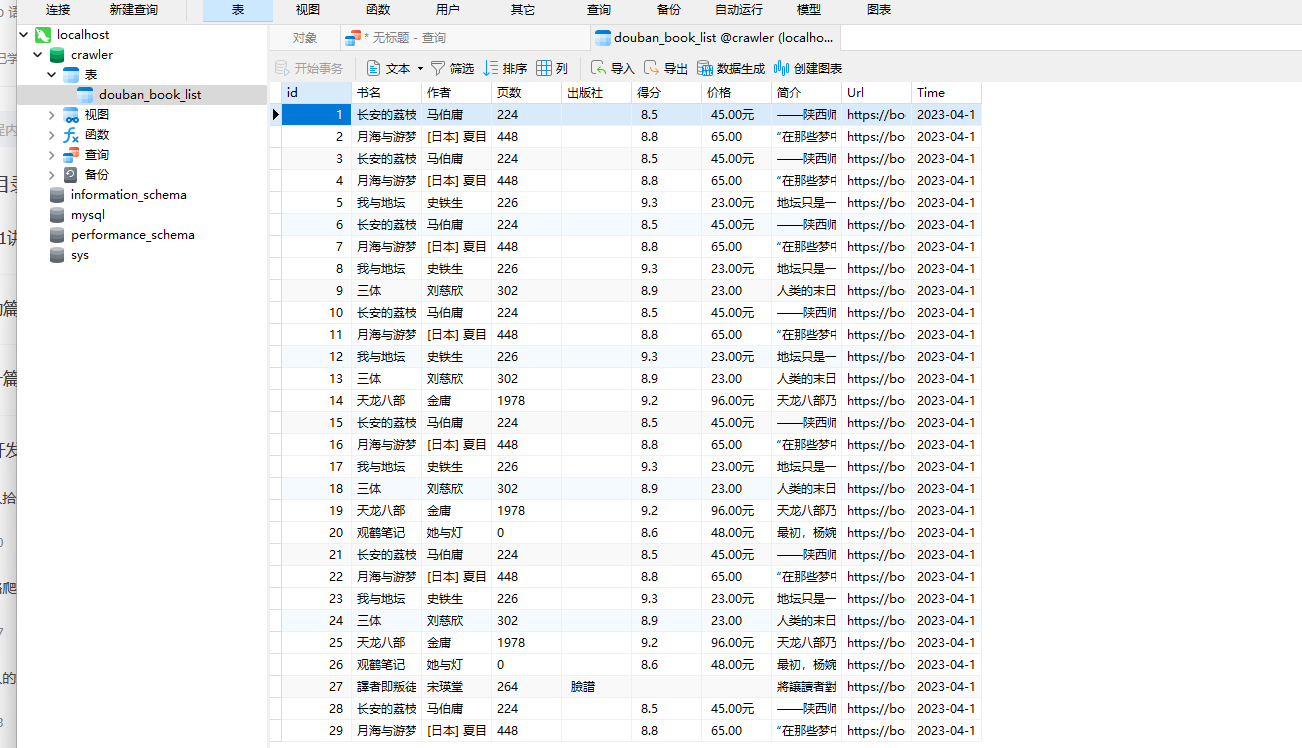This screenshot has height=748, width=1302.
Task: Click the 出版社 column header
Action: tap(596, 93)
